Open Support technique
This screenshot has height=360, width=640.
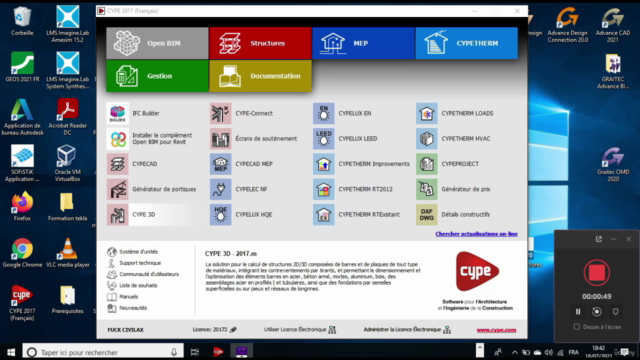tap(134, 263)
